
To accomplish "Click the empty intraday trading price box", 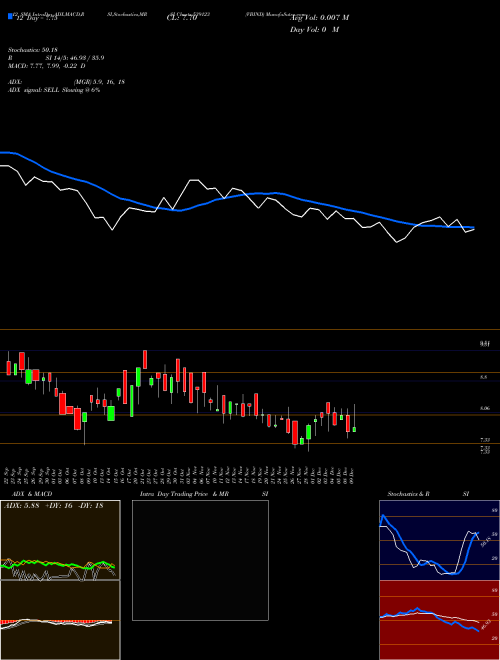I will (x=200, y=560).
